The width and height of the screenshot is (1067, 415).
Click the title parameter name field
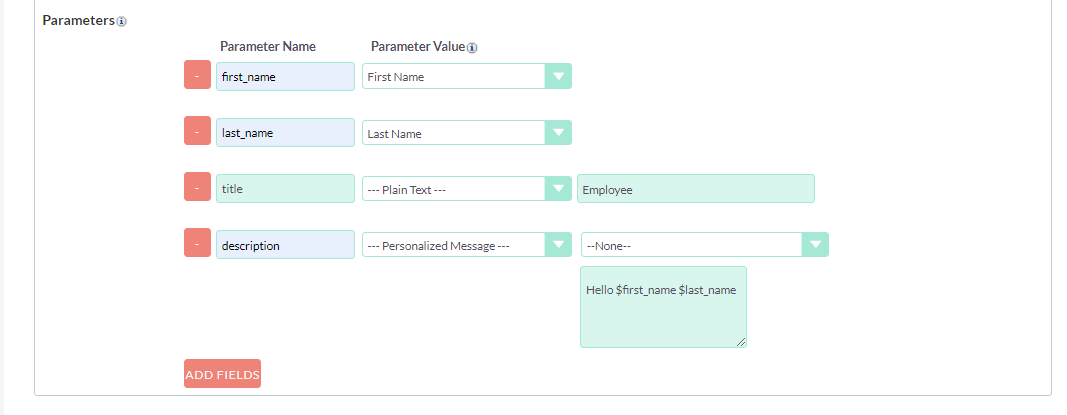[285, 188]
